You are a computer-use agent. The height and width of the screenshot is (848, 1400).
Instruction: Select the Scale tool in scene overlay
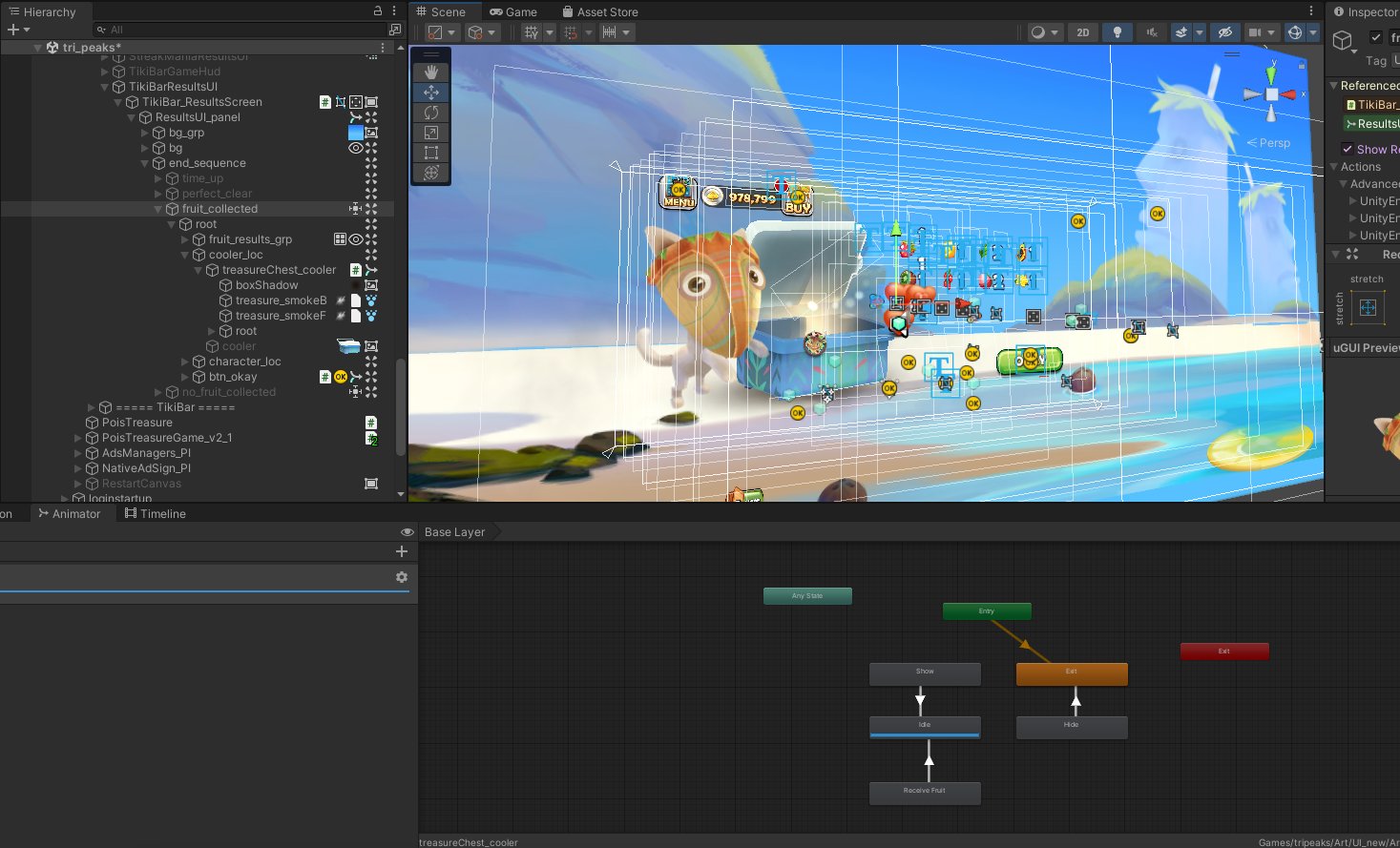coord(431,133)
